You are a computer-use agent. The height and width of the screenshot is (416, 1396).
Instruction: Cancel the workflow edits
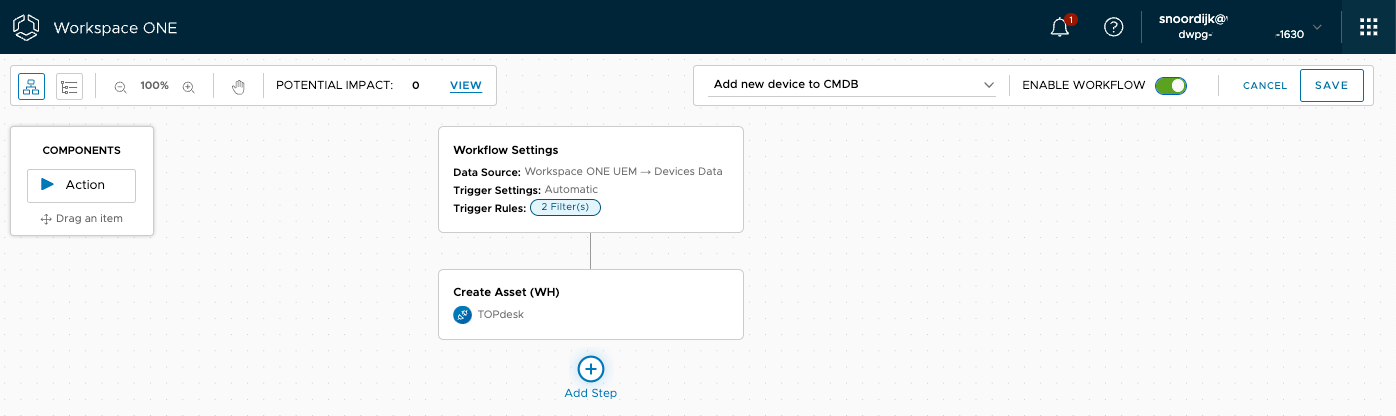pos(1264,86)
